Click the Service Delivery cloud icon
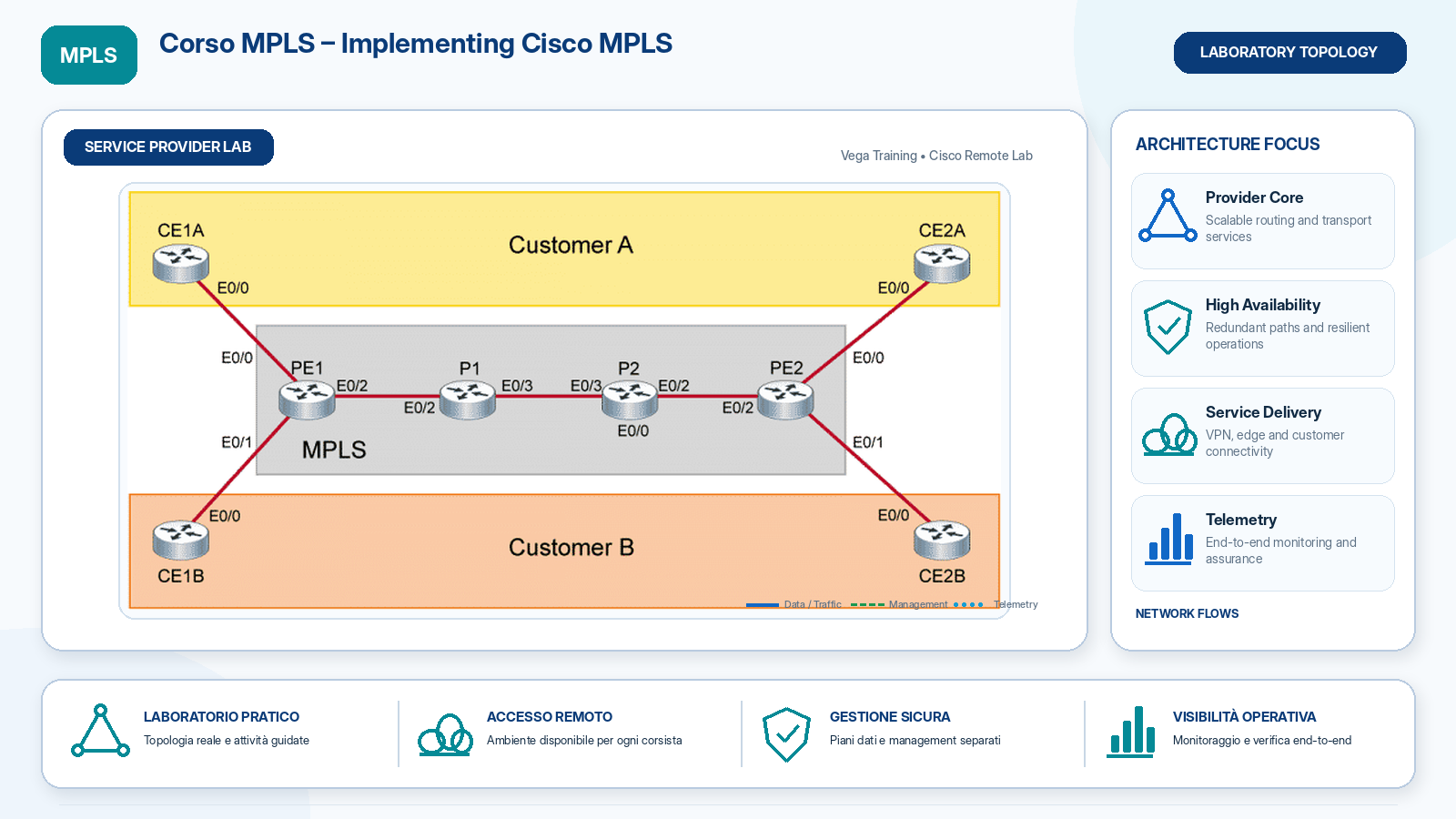This screenshot has width=1456, height=819. (1169, 434)
